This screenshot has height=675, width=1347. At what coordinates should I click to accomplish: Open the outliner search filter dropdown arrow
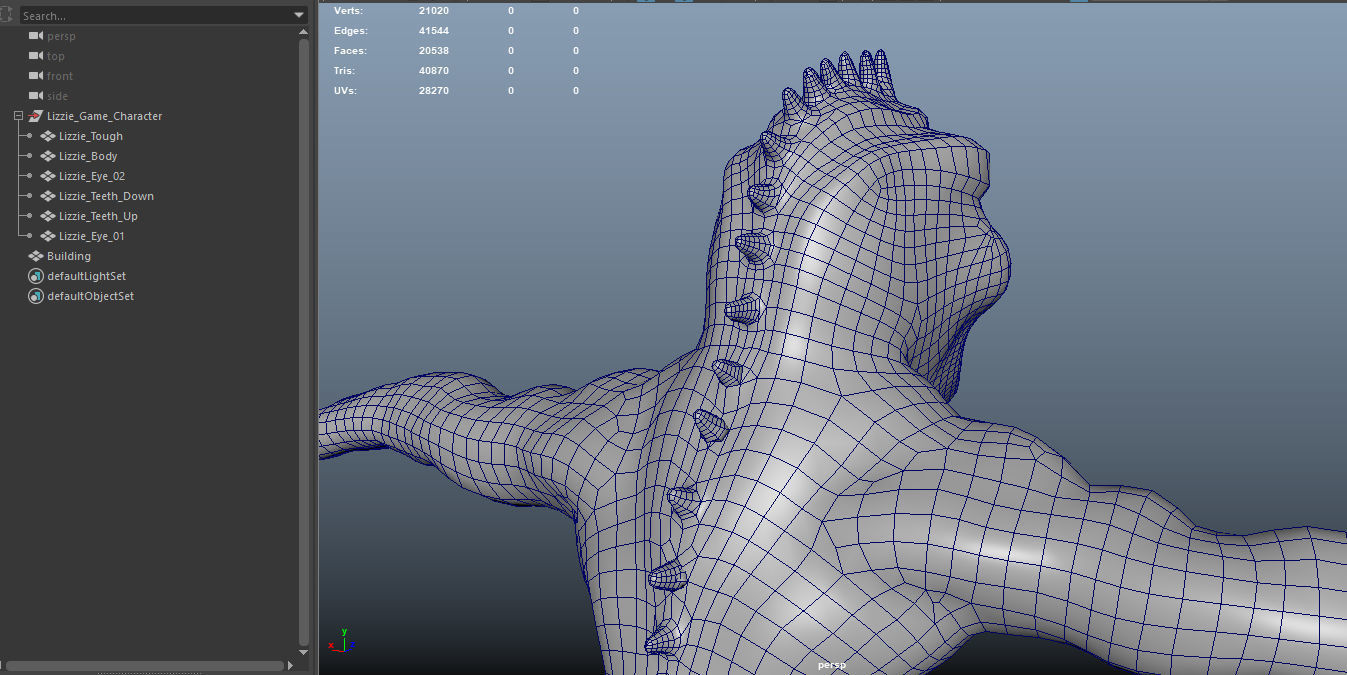[299, 15]
